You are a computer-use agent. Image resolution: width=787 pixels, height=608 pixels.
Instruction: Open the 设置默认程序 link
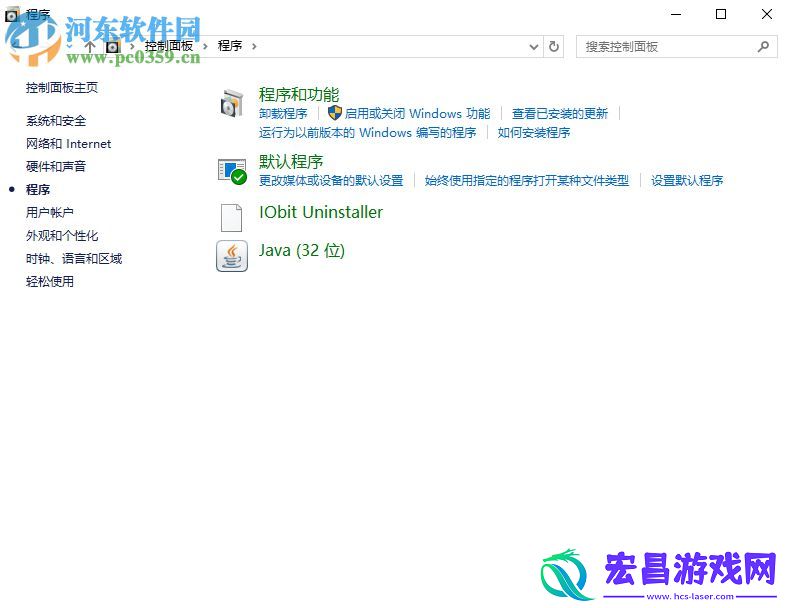tap(687, 180)
